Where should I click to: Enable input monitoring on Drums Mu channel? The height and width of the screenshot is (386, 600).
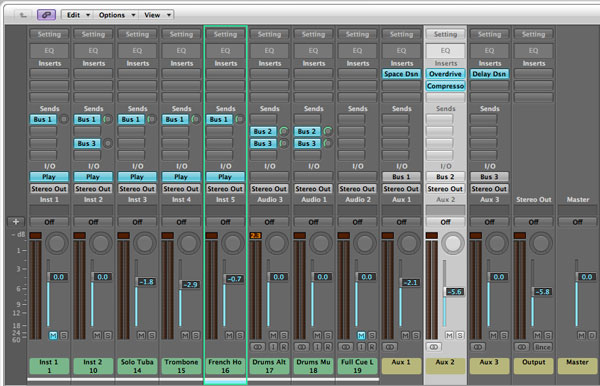coord(317,347)
